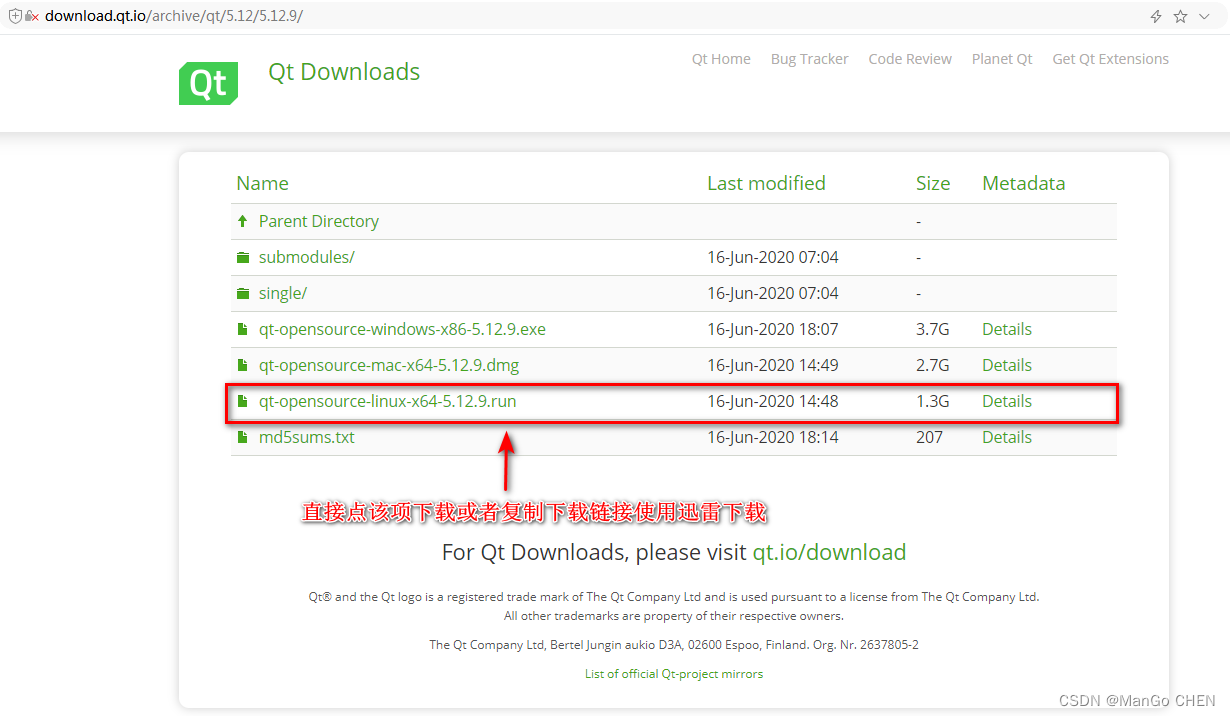
Task: Click the Qt Downloads page title
Action: coord(344,72)
